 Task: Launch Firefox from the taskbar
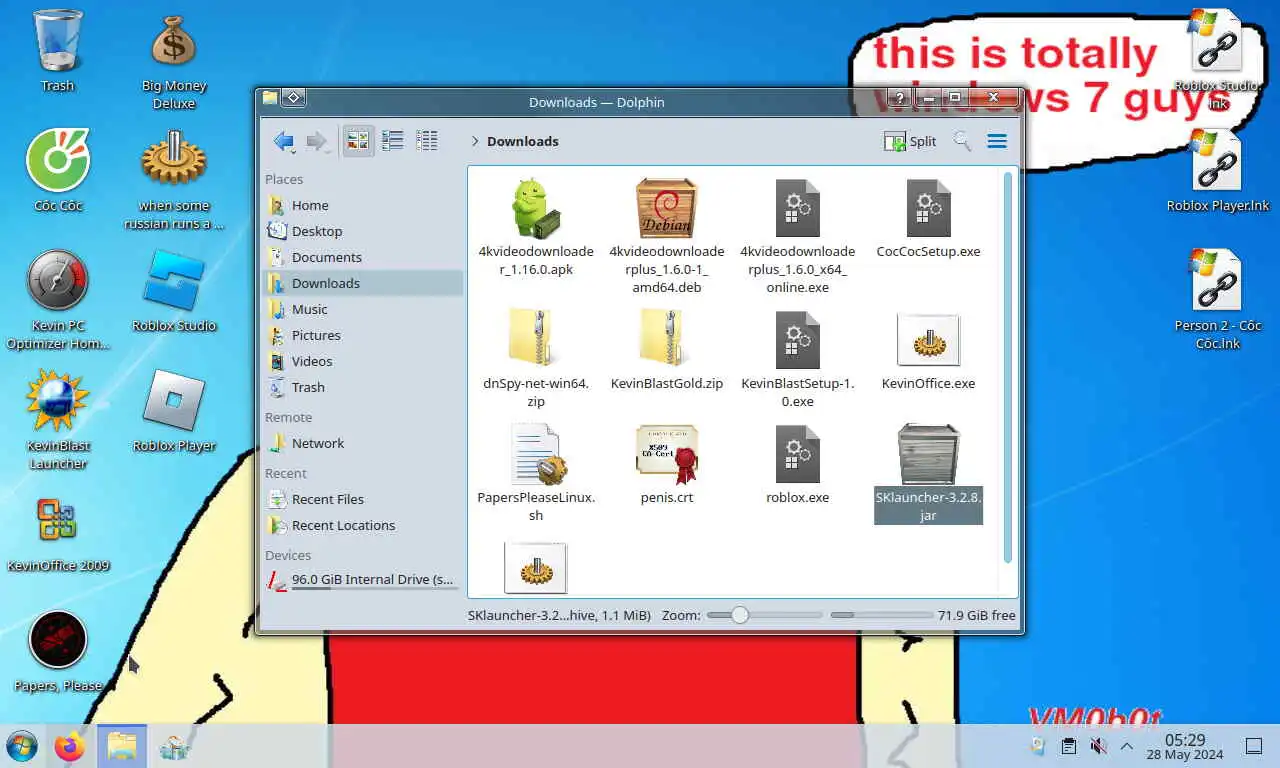[x=70, y=746]
